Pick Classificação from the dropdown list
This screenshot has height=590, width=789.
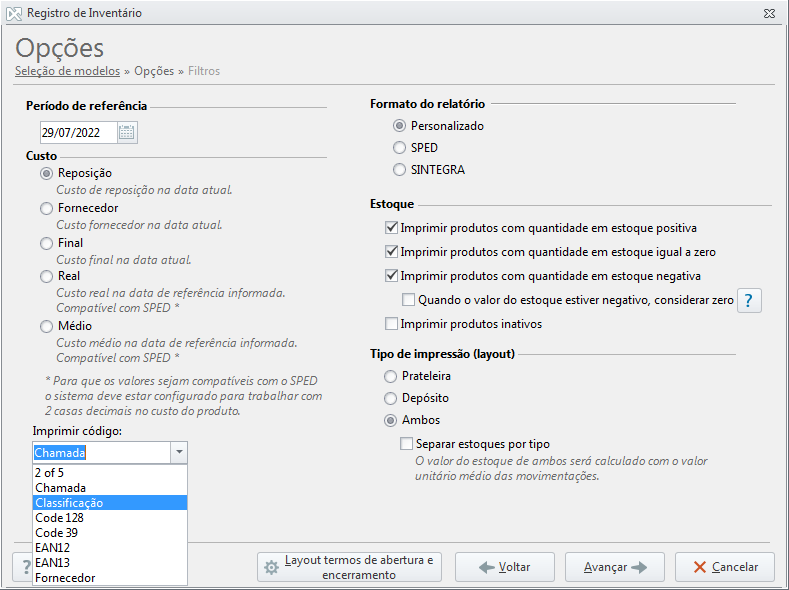110,503
